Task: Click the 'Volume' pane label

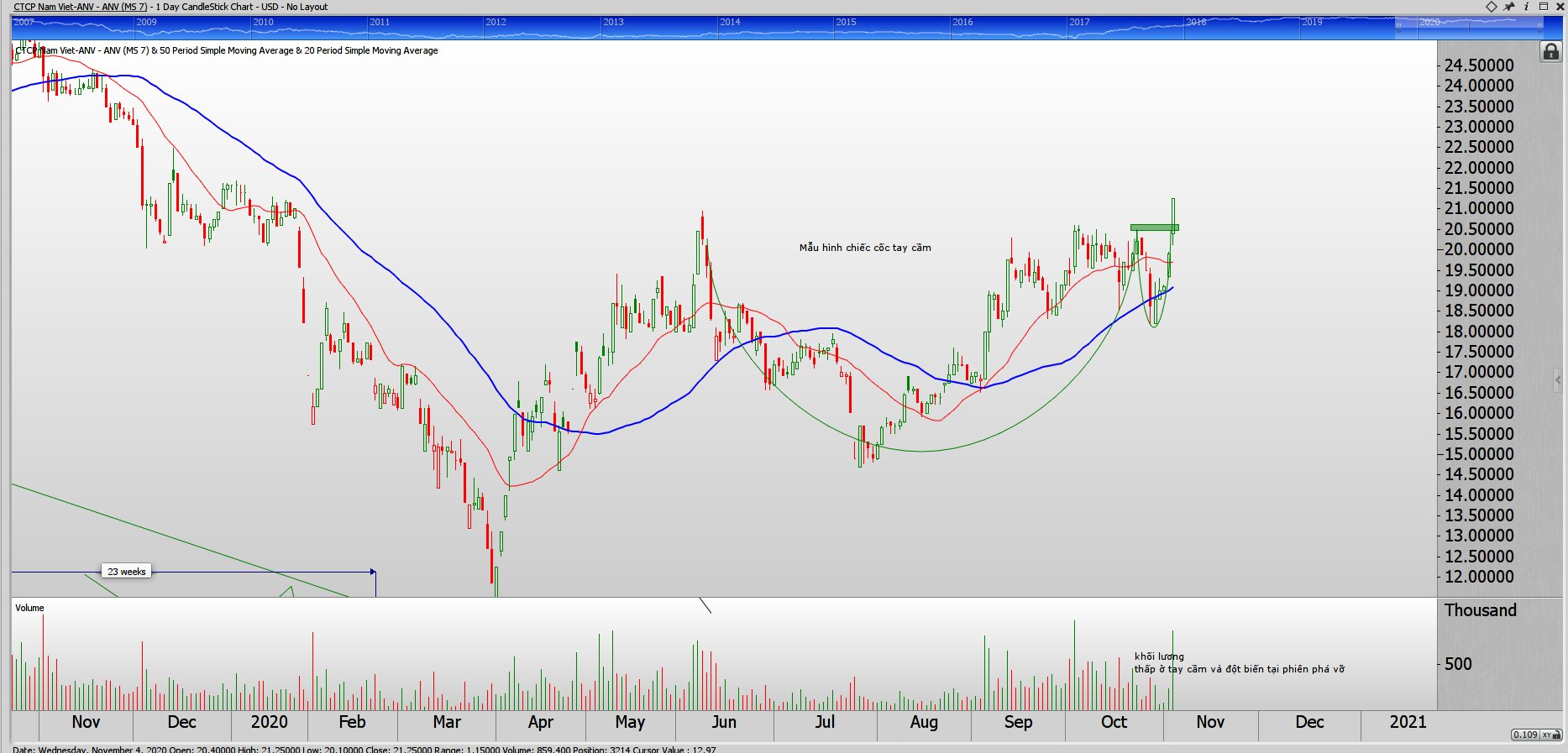Action: tap(29, 608)
